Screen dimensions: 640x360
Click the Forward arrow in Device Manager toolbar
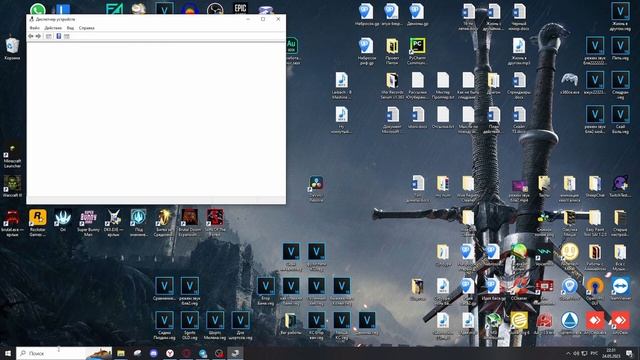[38, 36]
